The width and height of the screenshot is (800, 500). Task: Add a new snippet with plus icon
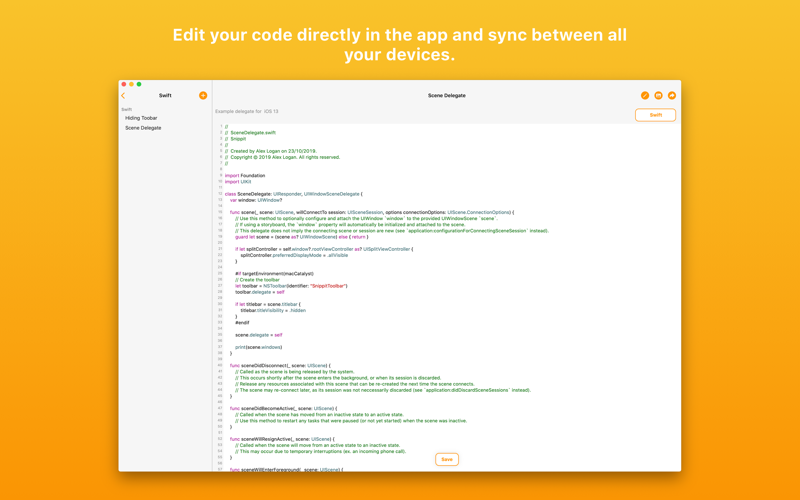click(203, 95)
